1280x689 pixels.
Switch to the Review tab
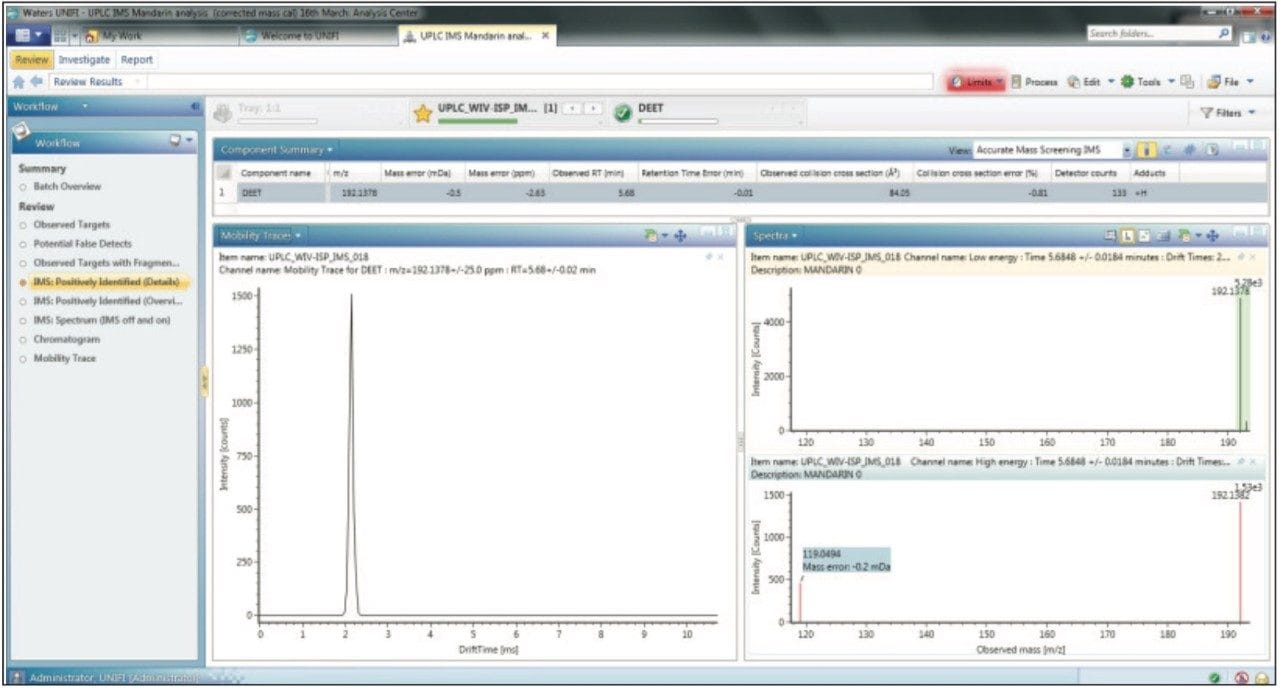pos(31,60)
